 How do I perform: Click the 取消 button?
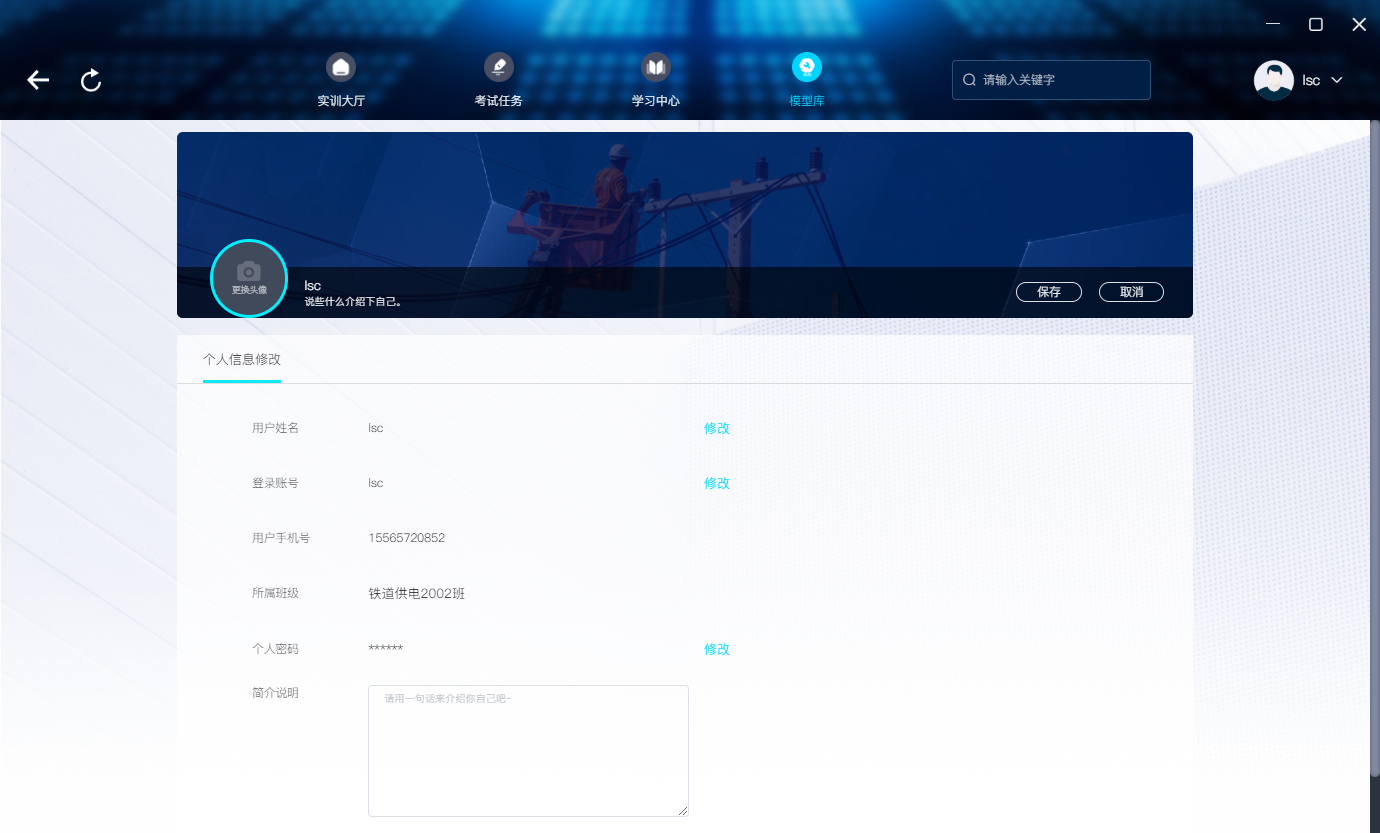point(1131,292)
